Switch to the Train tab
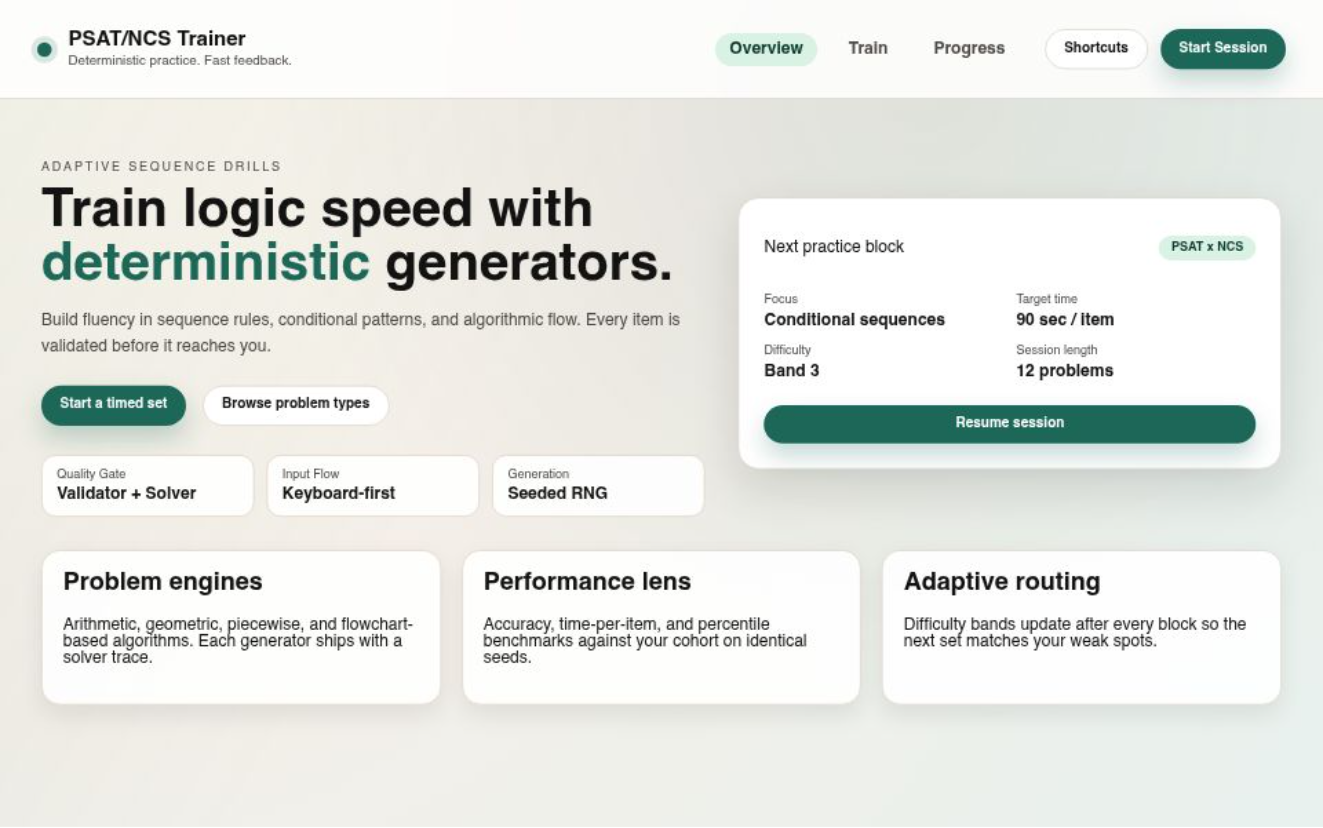Viewport: 1323px width, 828px height. [868, 49]
